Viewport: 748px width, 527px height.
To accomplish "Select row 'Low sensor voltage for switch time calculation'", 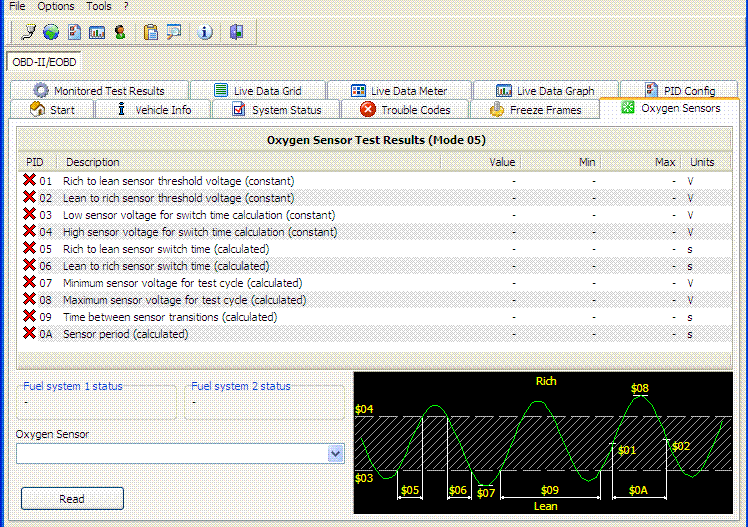I will point(375,215).
